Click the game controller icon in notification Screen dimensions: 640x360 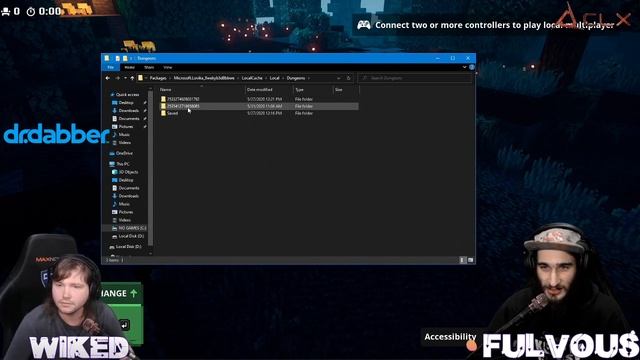pyautogui.click(x=364, y=25)
